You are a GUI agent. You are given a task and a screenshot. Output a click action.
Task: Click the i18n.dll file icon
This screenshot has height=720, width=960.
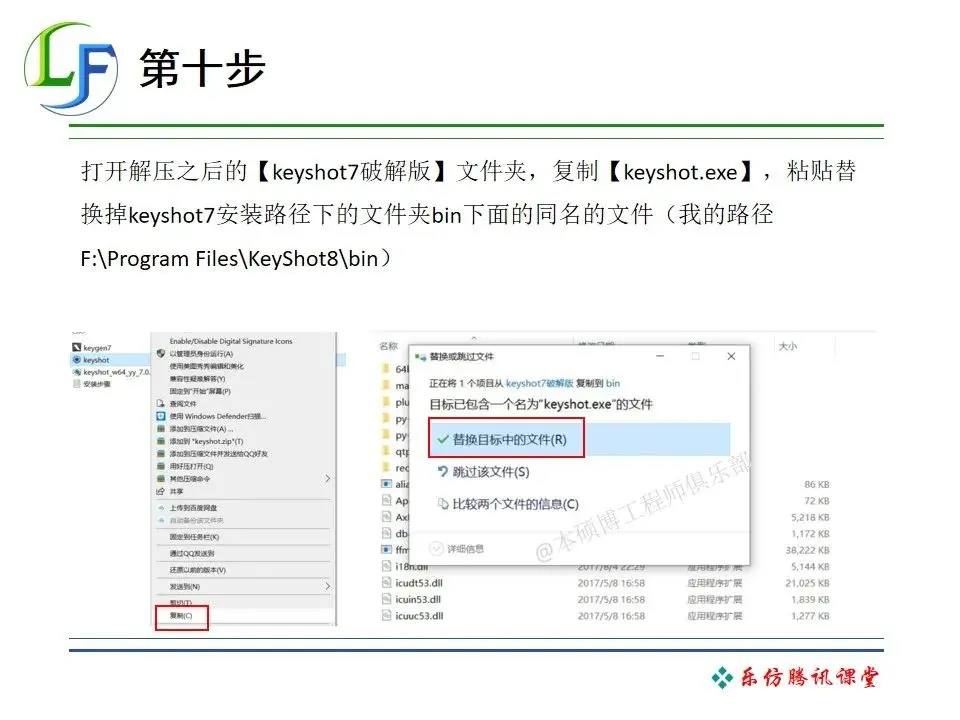point(386,566)
